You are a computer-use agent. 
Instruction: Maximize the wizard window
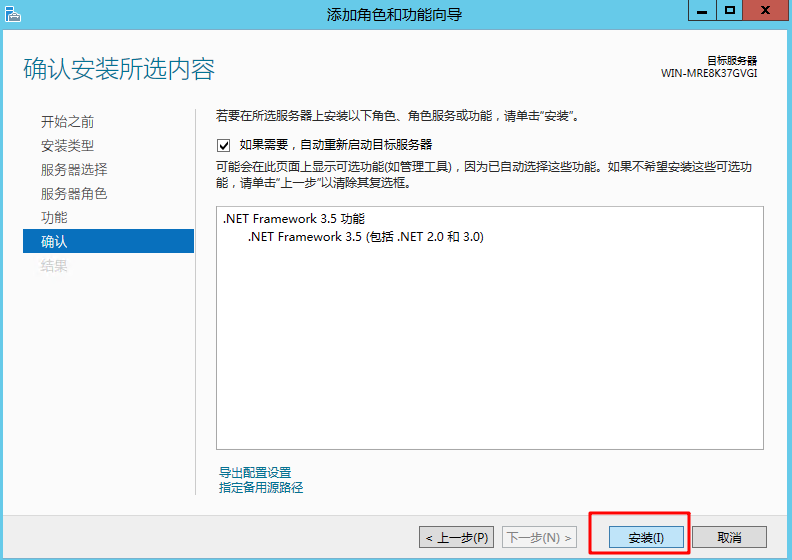tap(730, 11)
